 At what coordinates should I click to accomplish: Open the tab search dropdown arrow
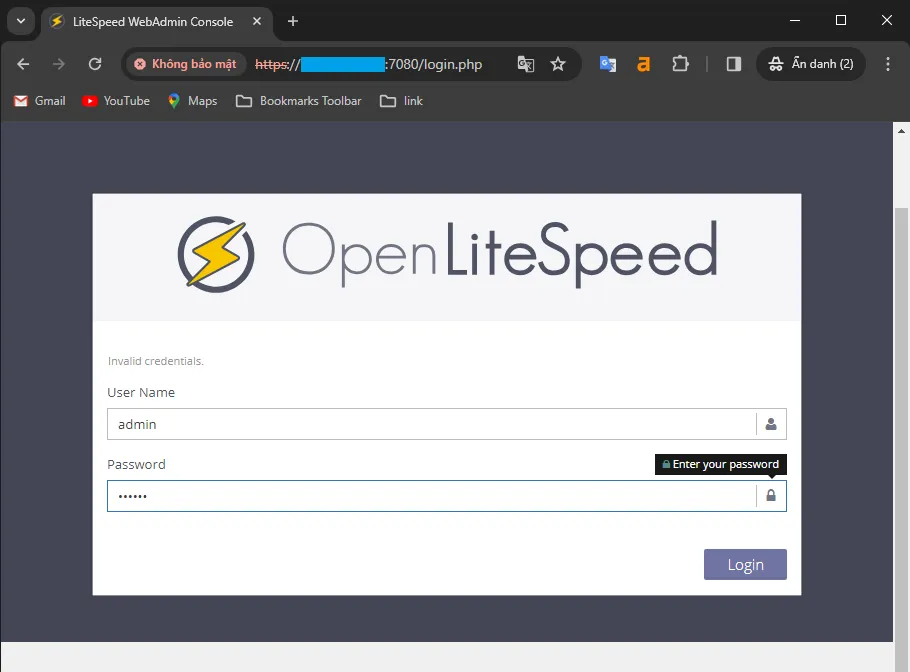[x=21, y=21]
